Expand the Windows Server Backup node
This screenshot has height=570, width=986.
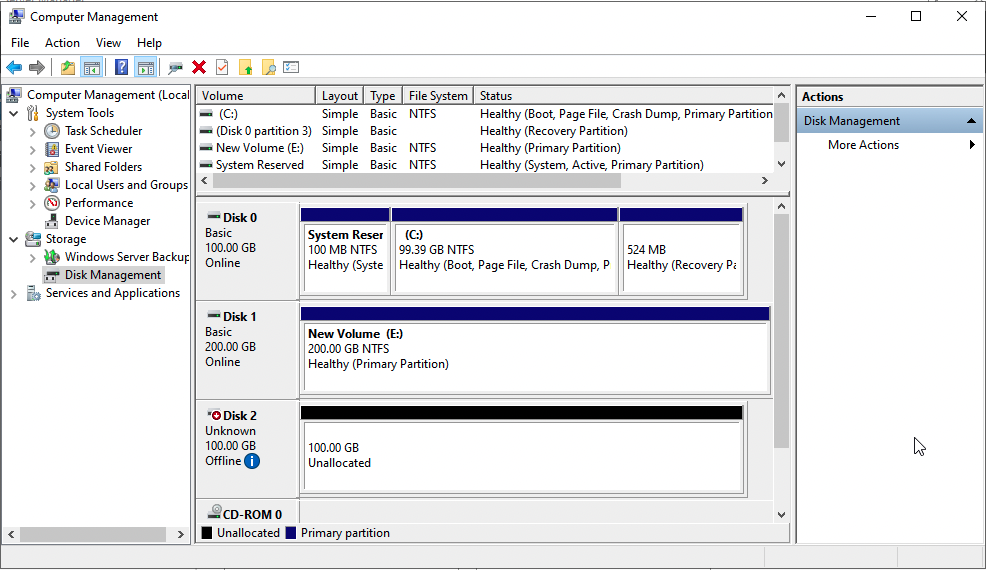tap(33, 257)
